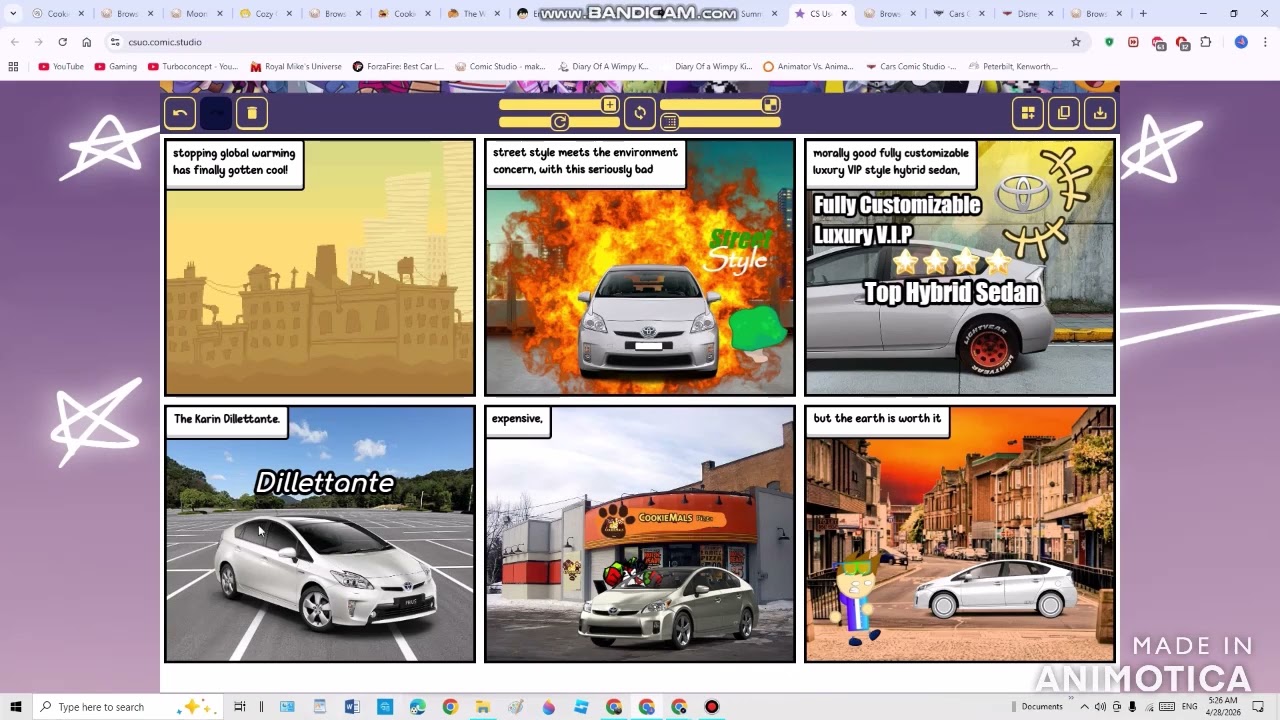Screen dimensions: 1280x720
Task: Click the Bandicam red record icon in taskbar
Action: (712, 707)
